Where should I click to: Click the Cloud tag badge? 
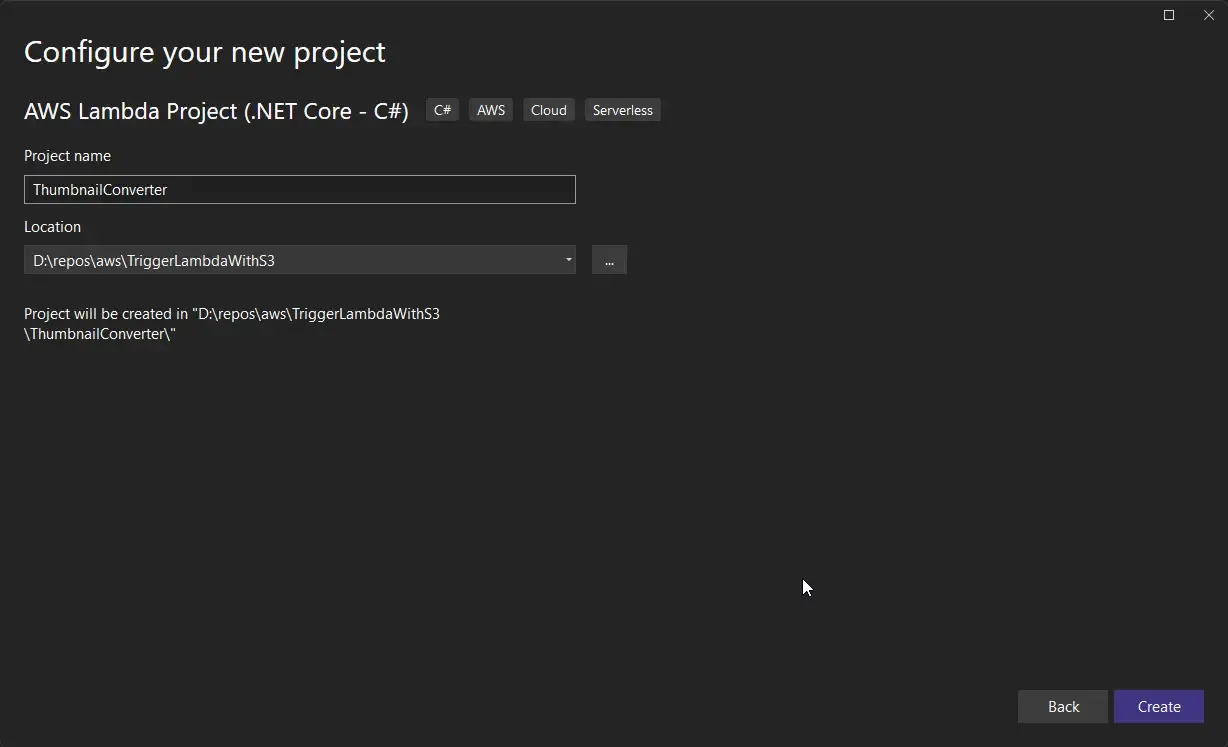[548, 110]
